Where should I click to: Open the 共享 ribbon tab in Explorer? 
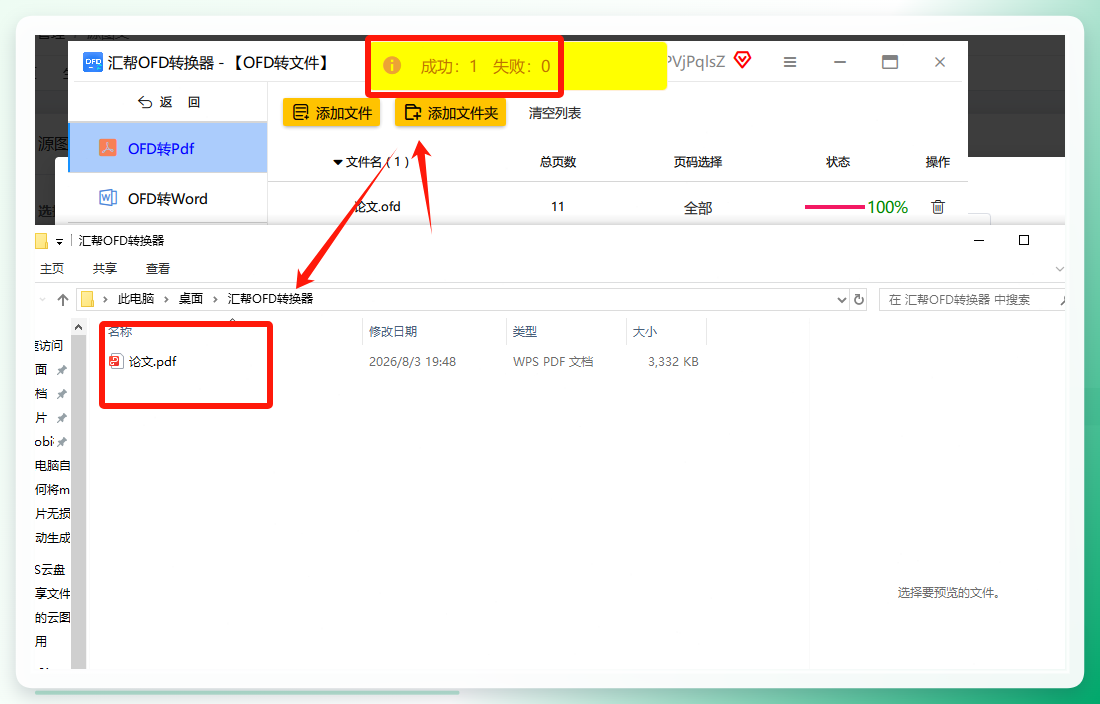(x=105, y=269)
